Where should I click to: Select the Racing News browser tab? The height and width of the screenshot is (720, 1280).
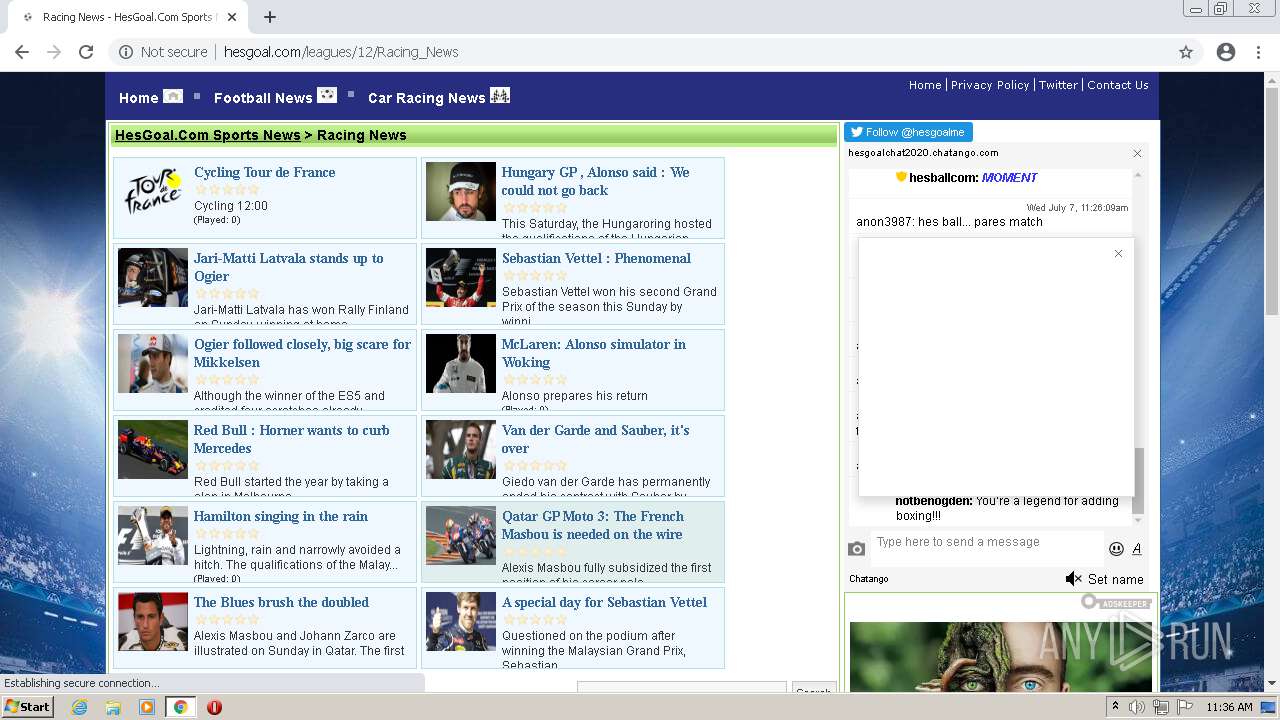(128, 17)
